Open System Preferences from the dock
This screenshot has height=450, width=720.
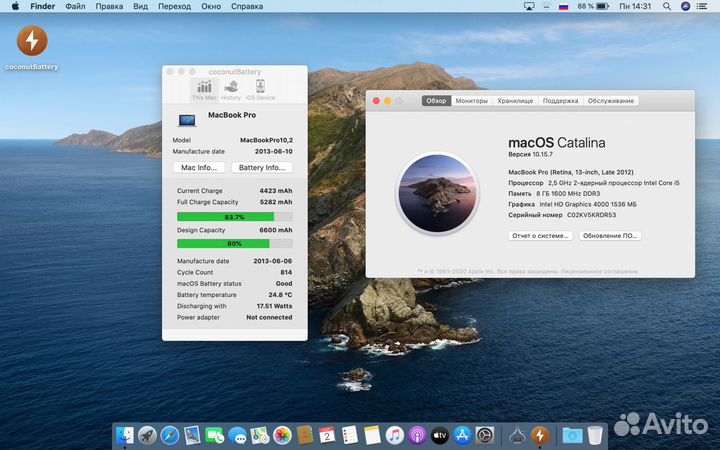pos(484,435)
